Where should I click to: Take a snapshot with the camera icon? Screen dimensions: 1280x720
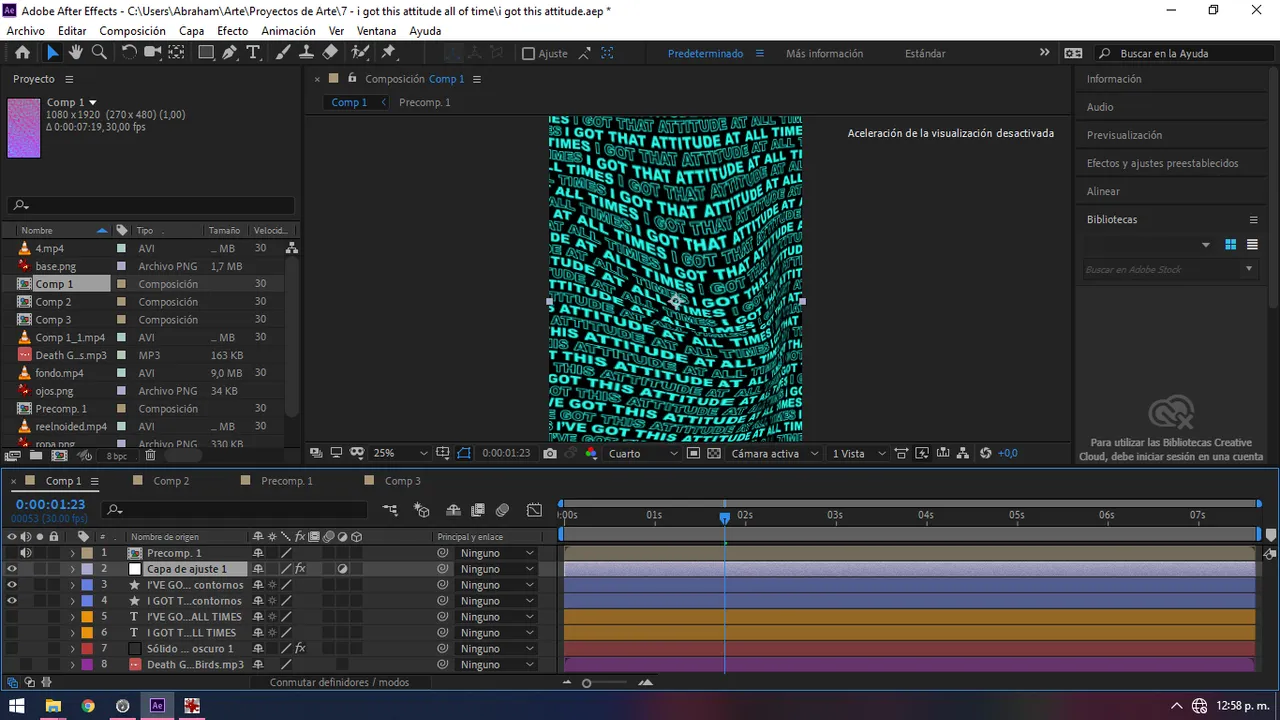pyautogui.click(x=549, y=453)
